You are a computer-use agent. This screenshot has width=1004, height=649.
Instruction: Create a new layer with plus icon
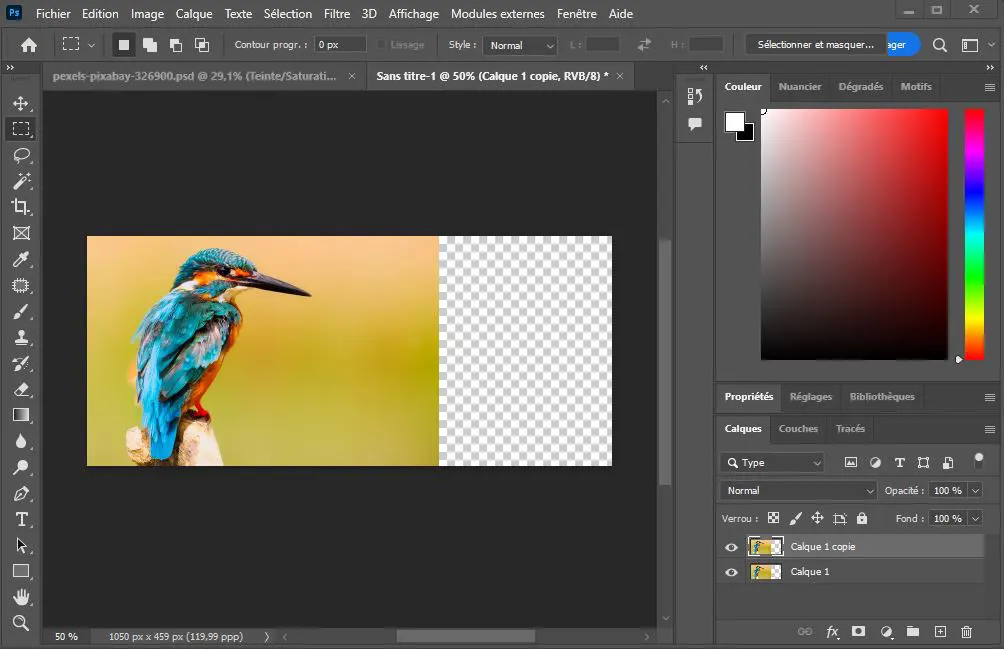tap(940, 632)
